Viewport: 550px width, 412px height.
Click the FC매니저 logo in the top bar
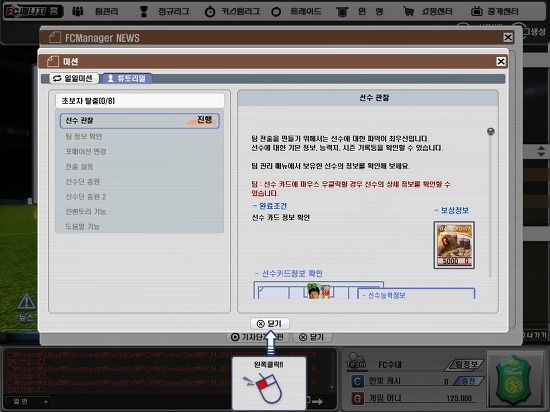(x=33, y=11)
